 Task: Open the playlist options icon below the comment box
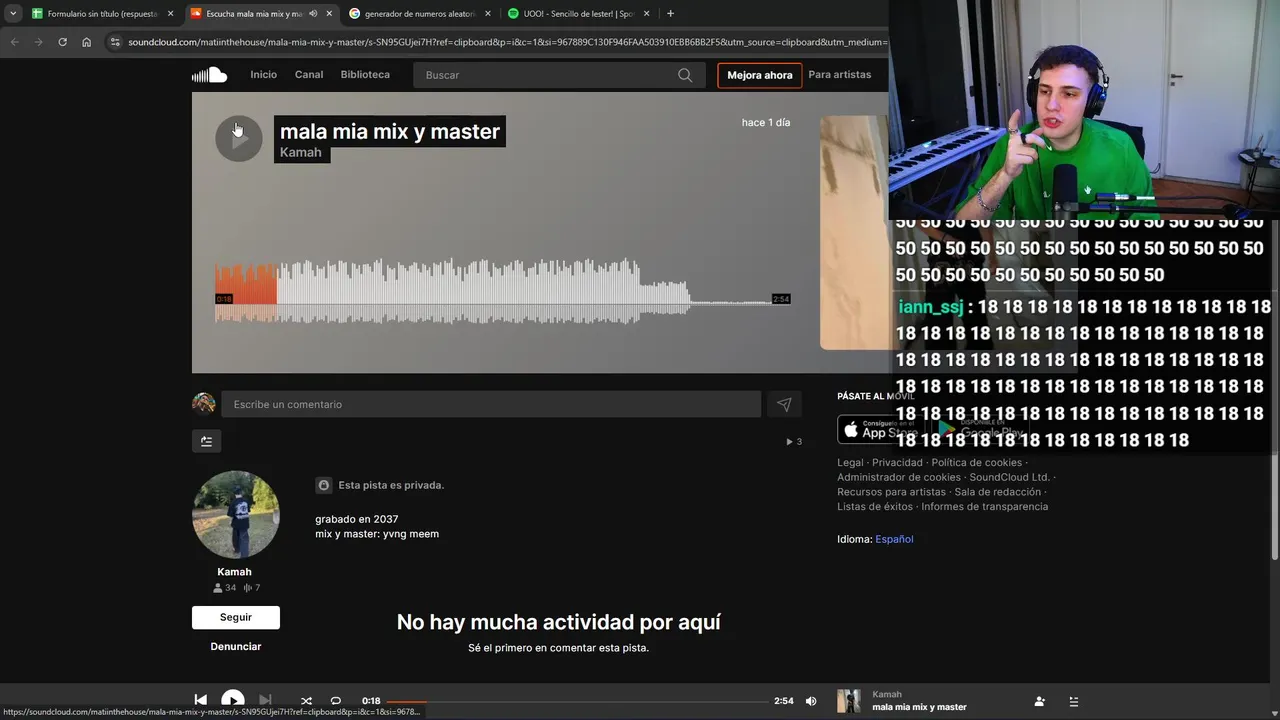coord(206,441)
